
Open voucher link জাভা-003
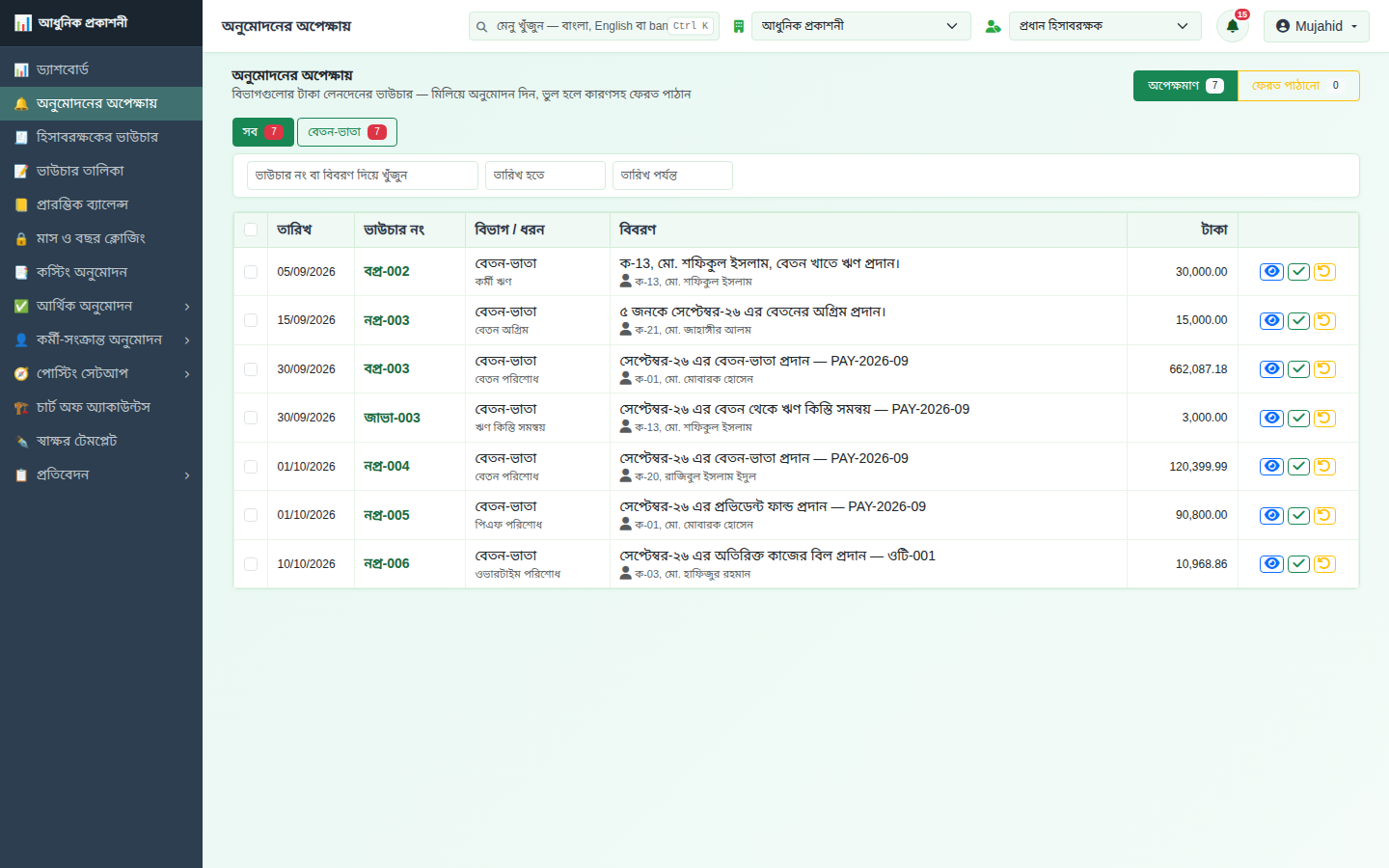point(392,418)
